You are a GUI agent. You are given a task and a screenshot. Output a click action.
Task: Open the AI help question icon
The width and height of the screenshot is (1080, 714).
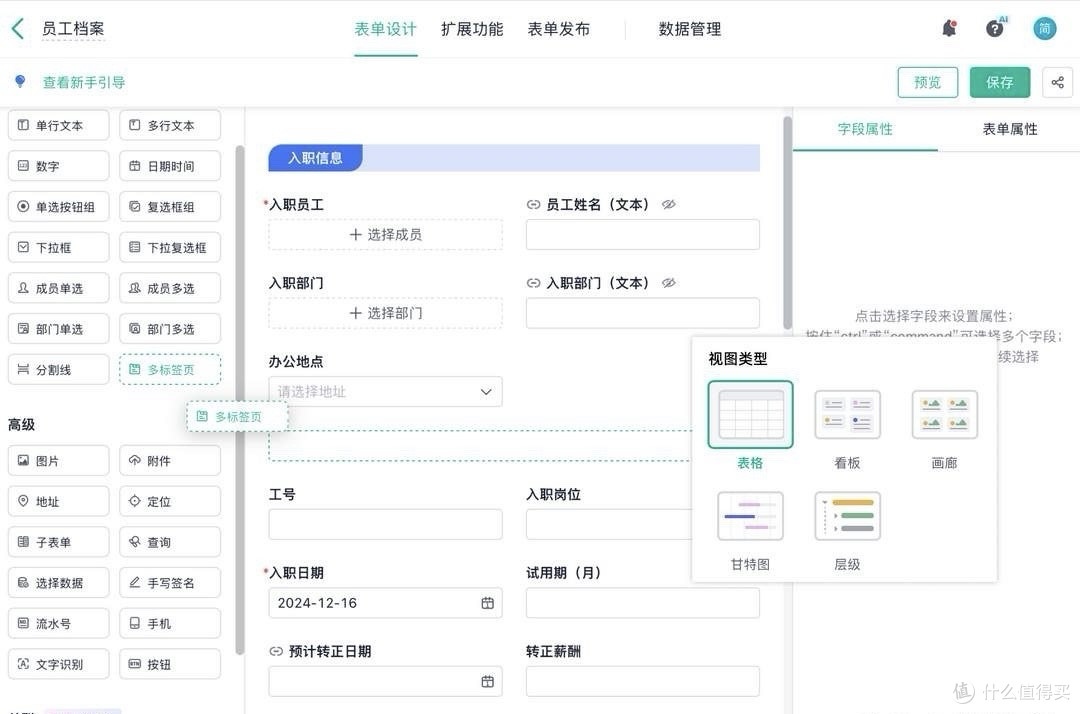click(995, 29)
